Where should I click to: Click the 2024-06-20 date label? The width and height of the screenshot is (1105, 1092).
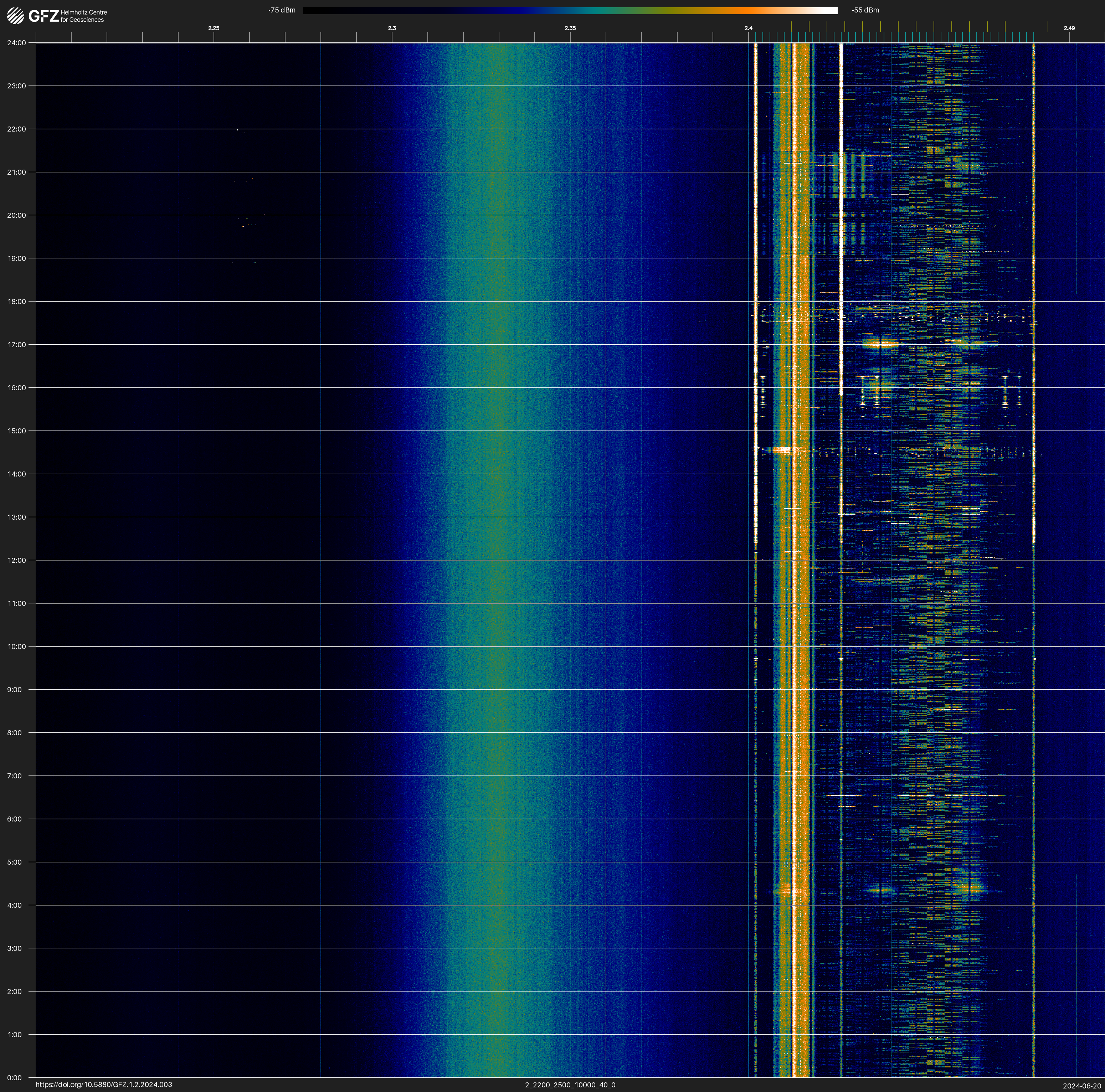[1081, 1086]
